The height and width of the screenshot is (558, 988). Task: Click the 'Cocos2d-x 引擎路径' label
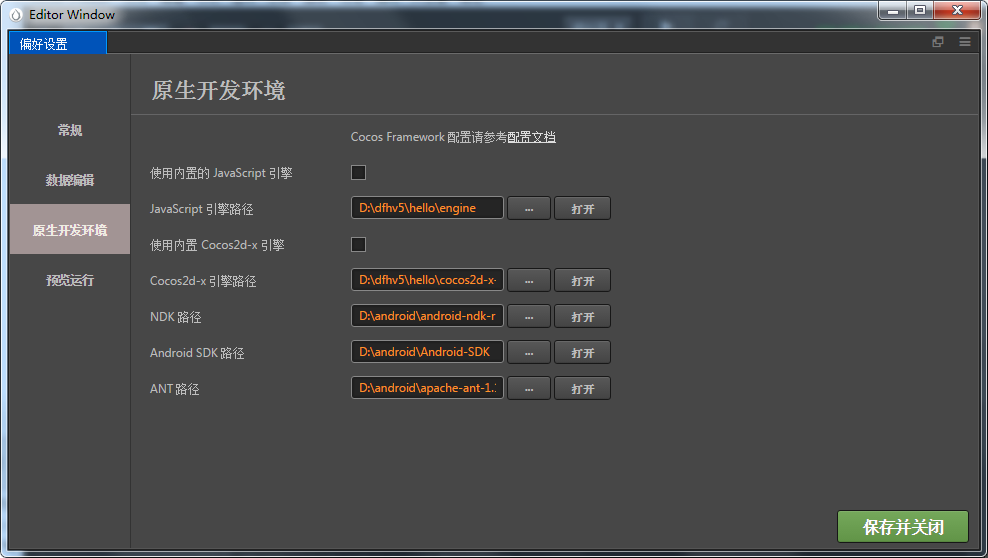coord(203,281)
